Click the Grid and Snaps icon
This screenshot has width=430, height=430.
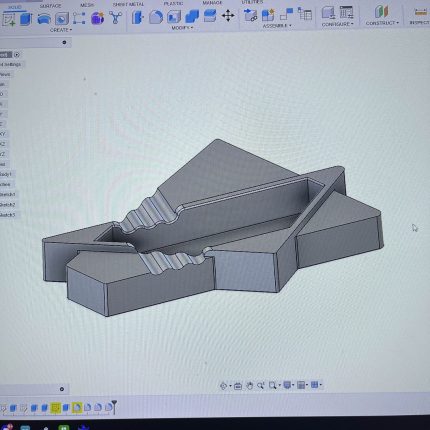300,385
